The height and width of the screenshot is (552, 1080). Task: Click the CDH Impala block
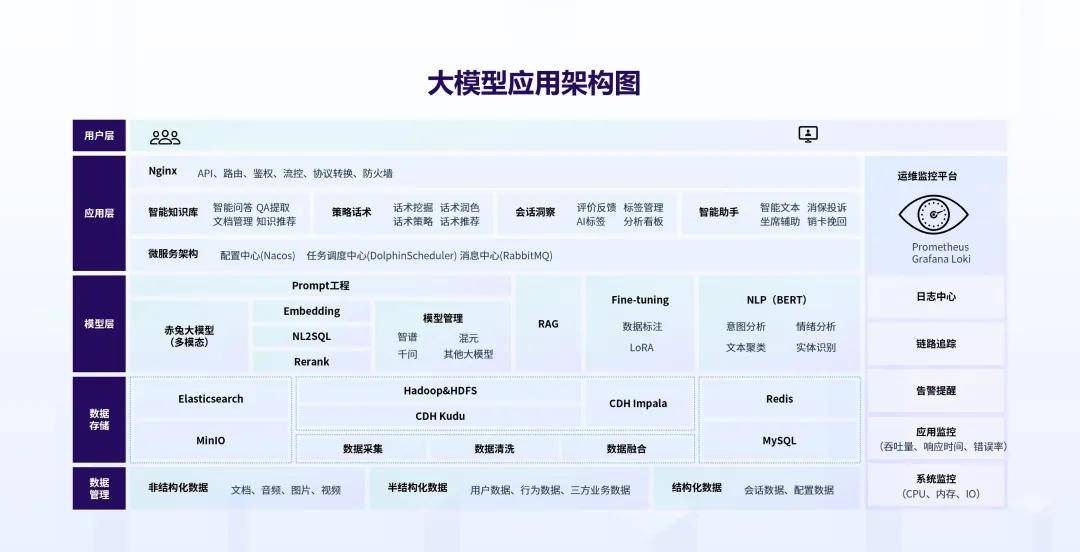638,404
